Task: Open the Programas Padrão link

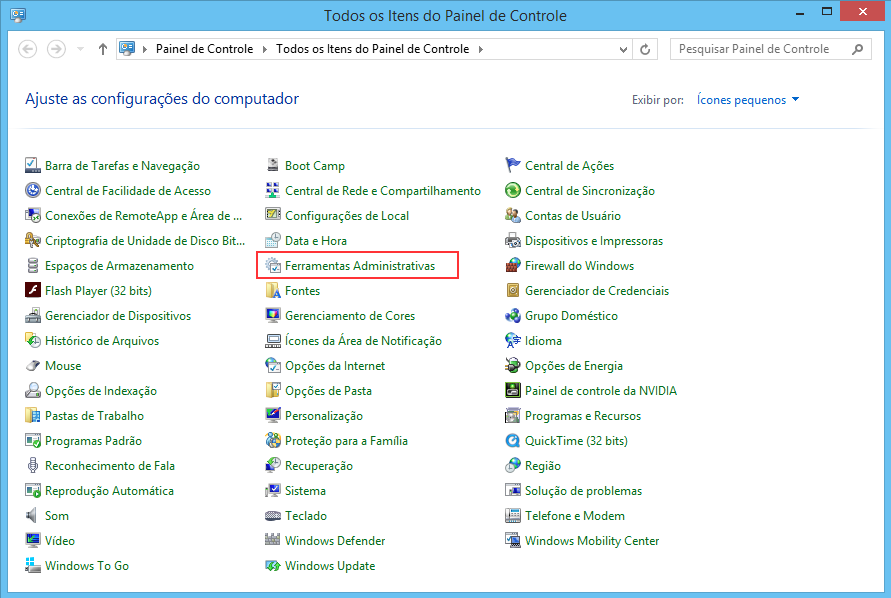Action: 93,441
